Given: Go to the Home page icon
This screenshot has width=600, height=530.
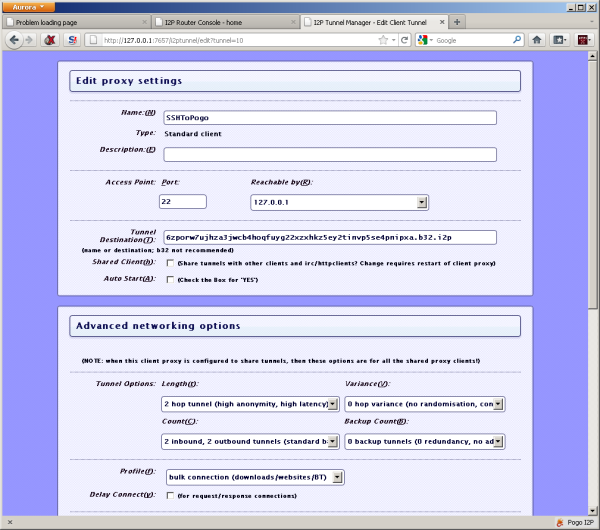Looking at the screenshot, I should click(x=537, y=40).
